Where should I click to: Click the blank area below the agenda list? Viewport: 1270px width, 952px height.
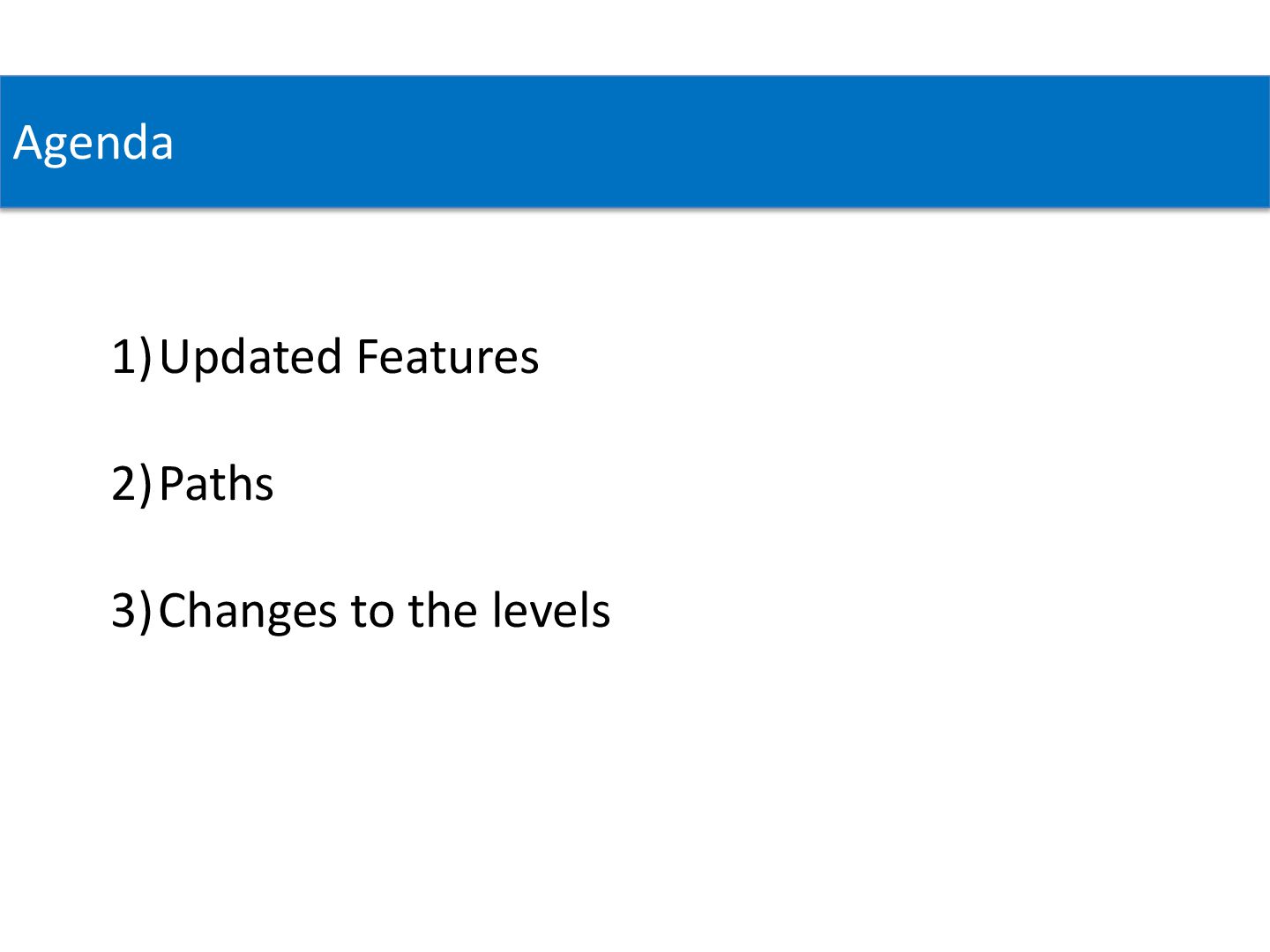(635, 793)
